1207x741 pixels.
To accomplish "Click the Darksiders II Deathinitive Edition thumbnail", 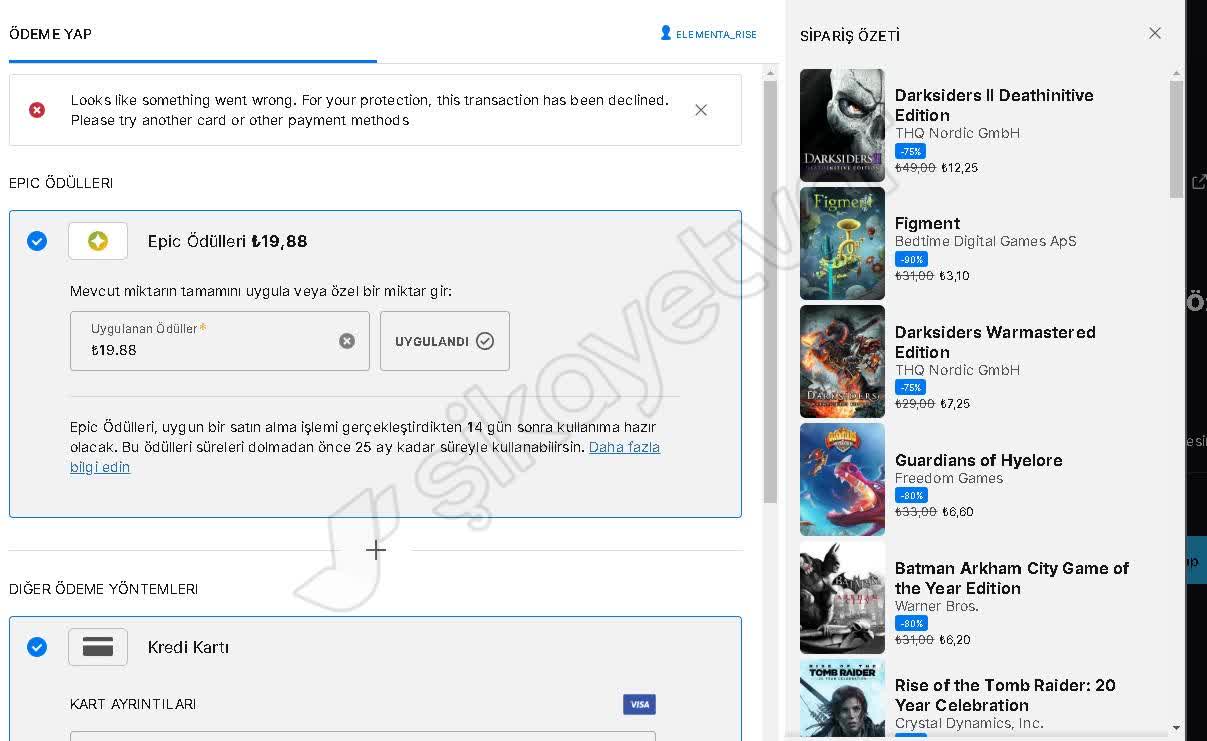I will pos(842,125).
